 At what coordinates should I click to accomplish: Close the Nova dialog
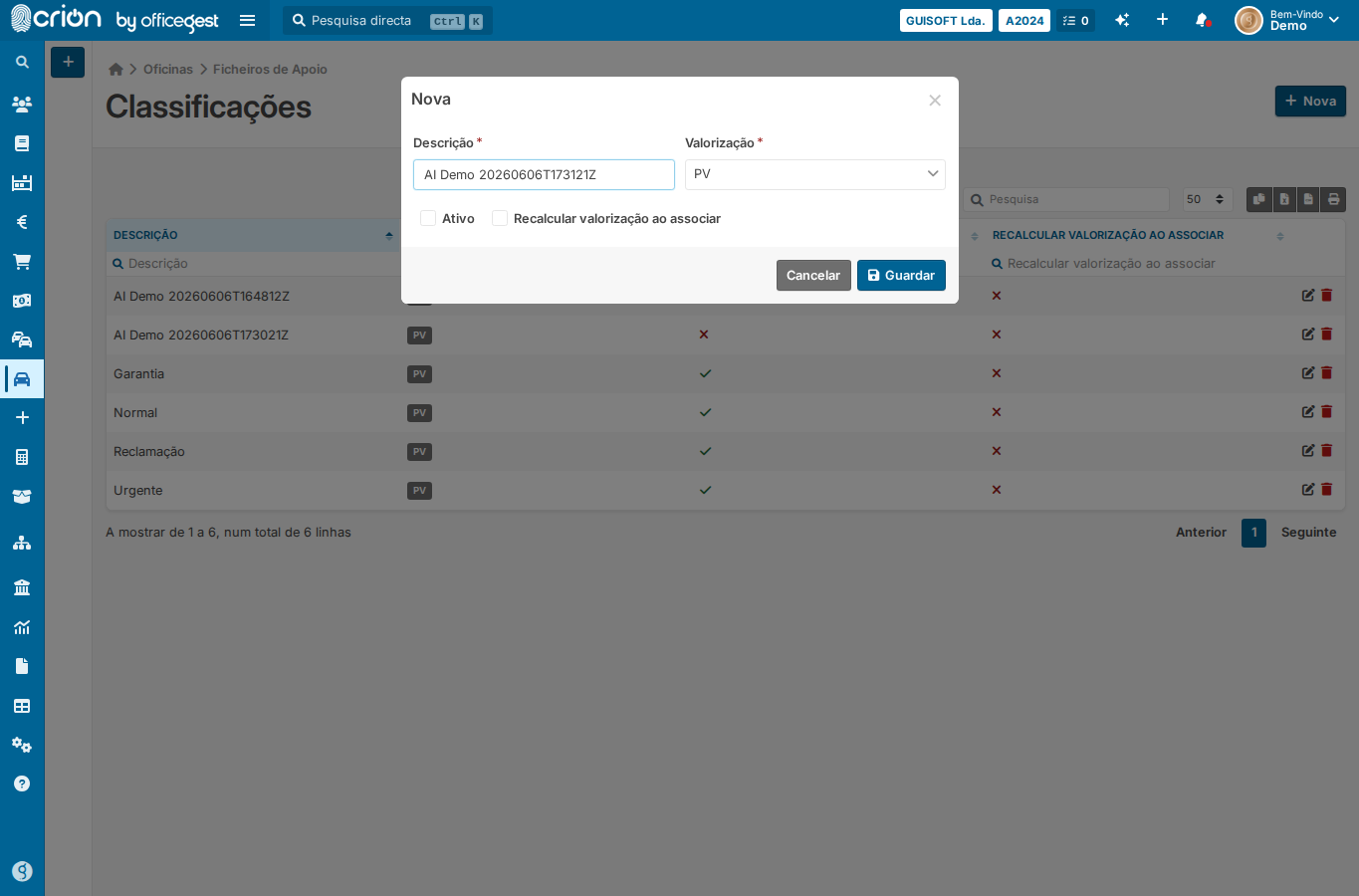click(x=935, y=100)
